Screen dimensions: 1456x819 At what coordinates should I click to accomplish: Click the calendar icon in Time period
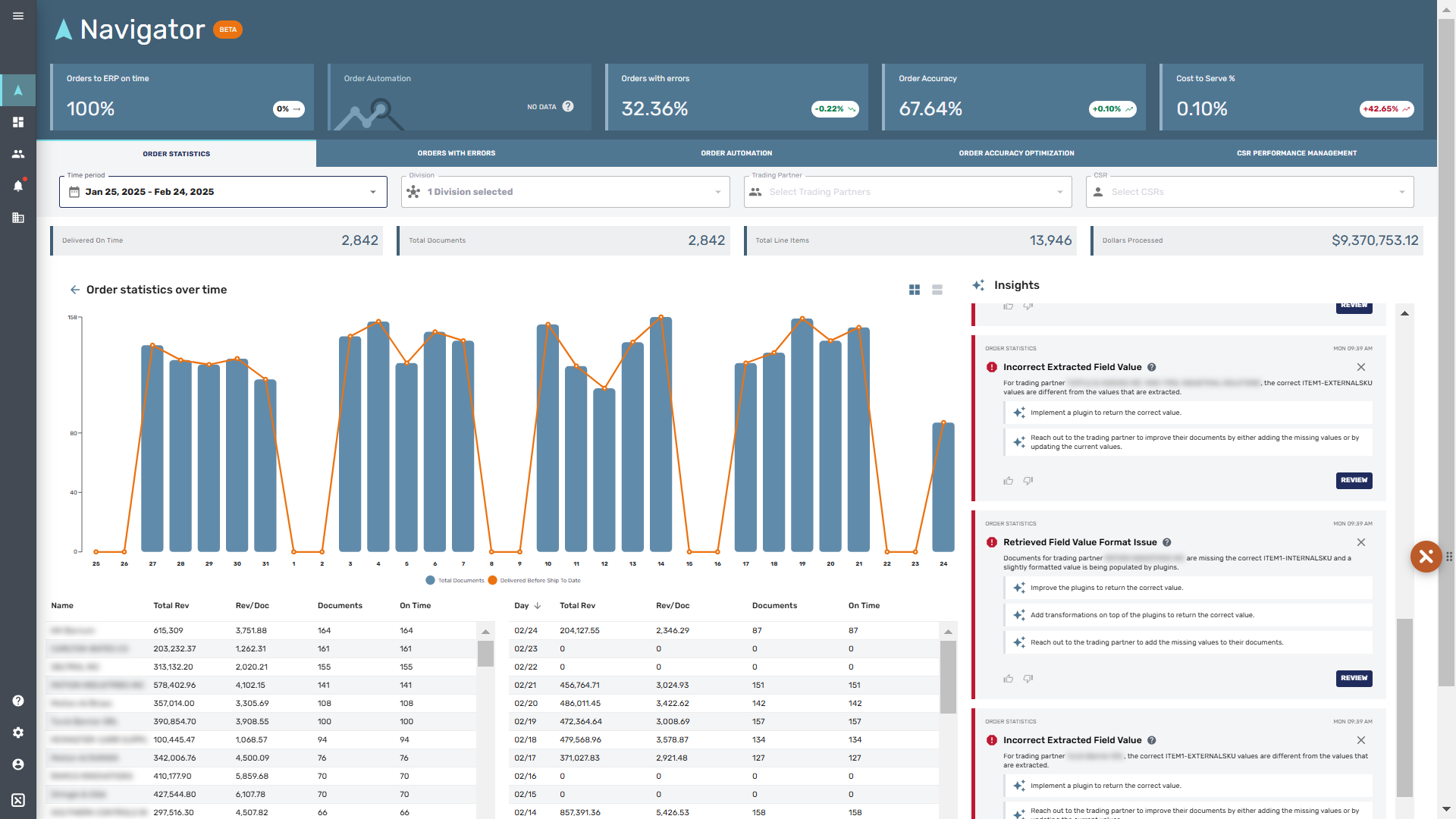tap(74, 192)
